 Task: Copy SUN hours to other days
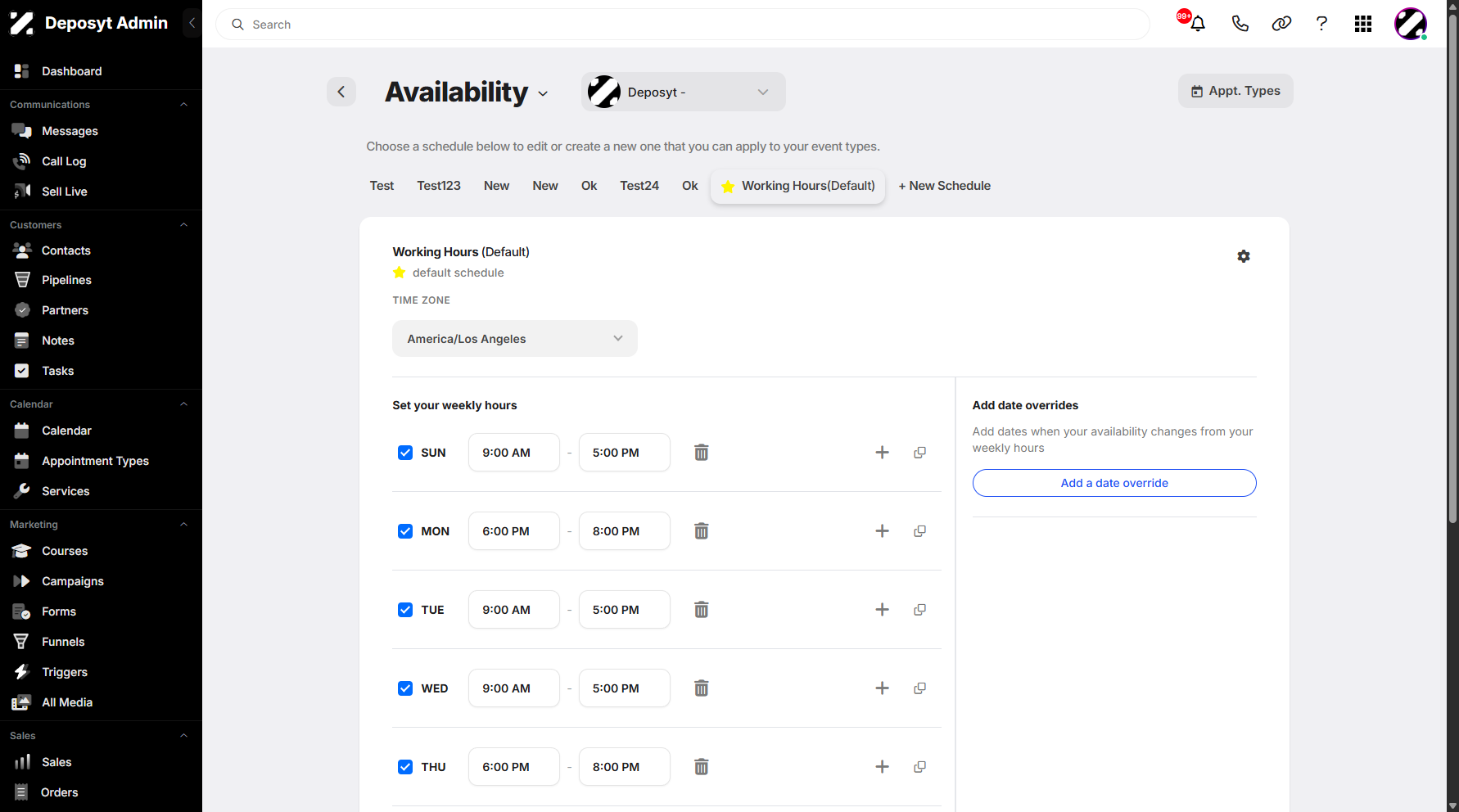[920, 453]
